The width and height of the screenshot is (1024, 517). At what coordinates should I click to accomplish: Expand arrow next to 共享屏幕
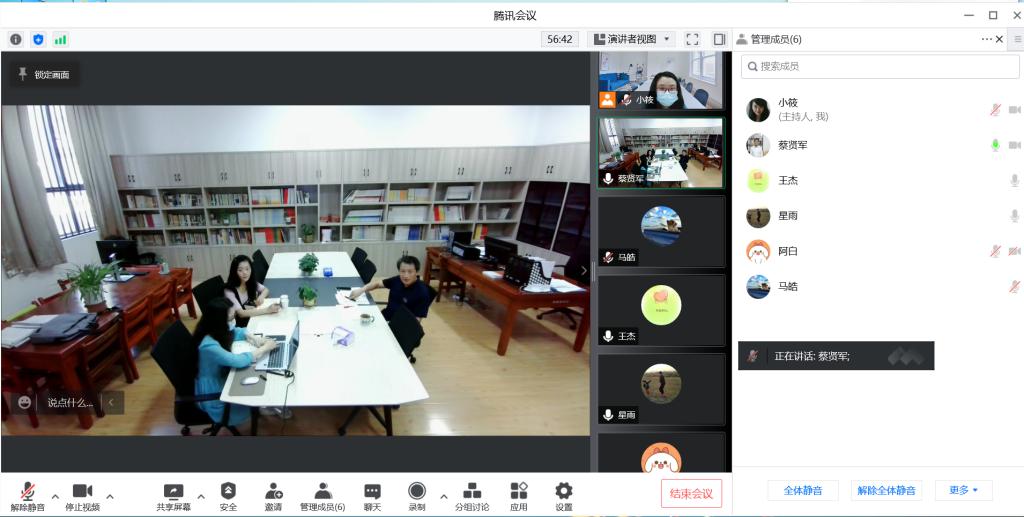201,496
